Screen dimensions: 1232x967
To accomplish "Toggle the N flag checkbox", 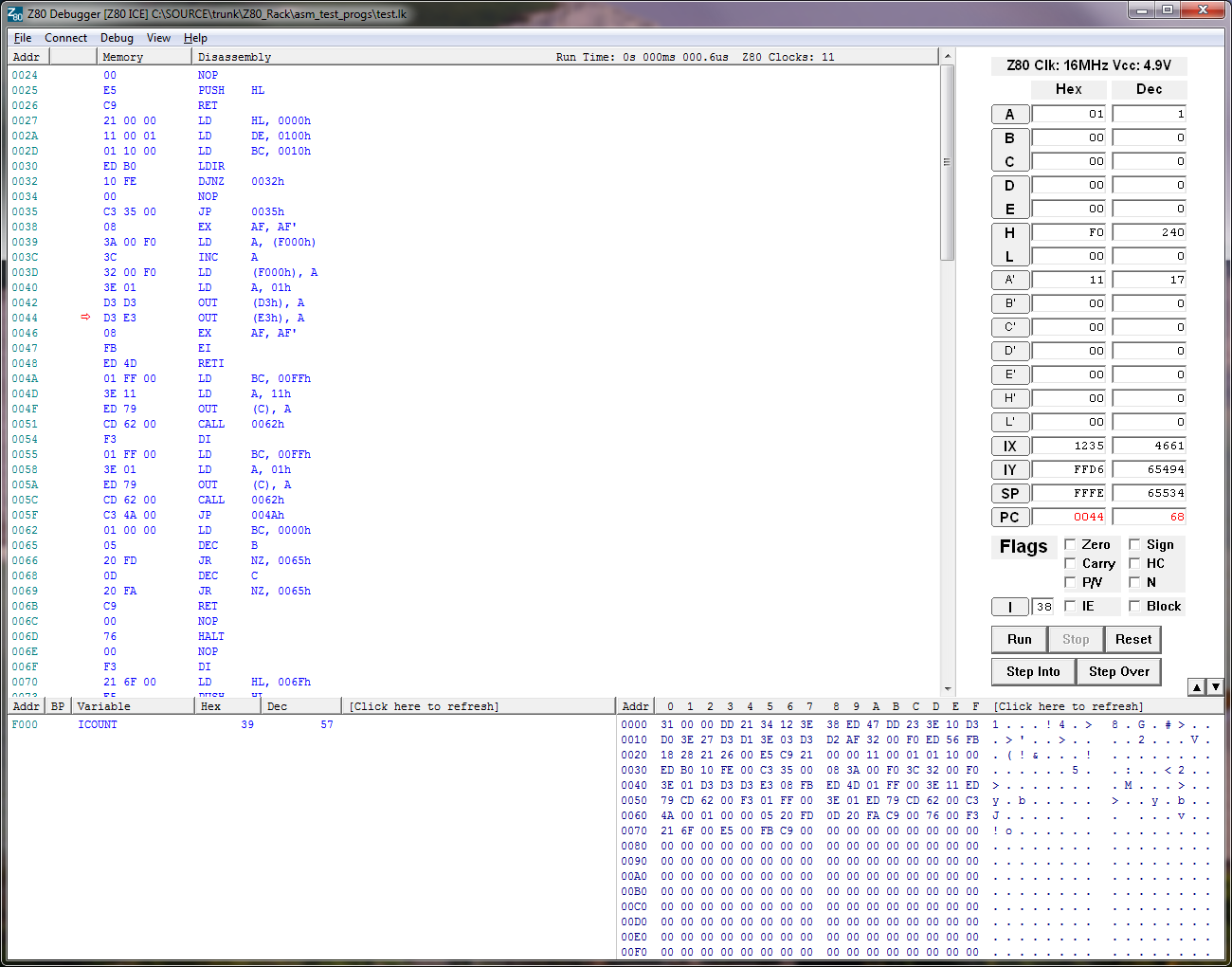I will [1134, 582].
